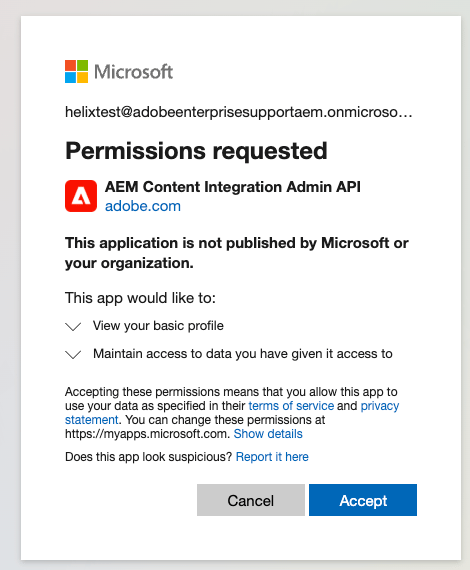Screen dimensions: 470x570
Task: Open the adobe.com publisher link
Action: click(x=143, y=206)
